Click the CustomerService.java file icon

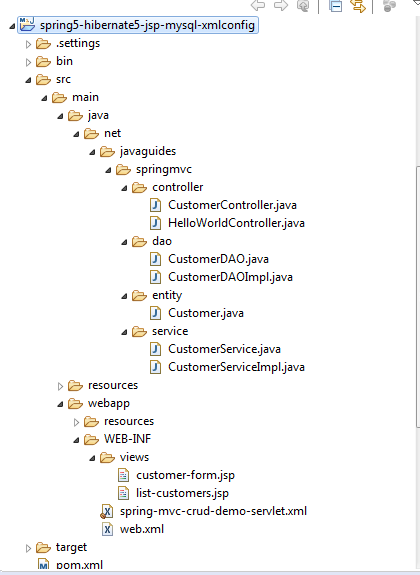point(156,349)
